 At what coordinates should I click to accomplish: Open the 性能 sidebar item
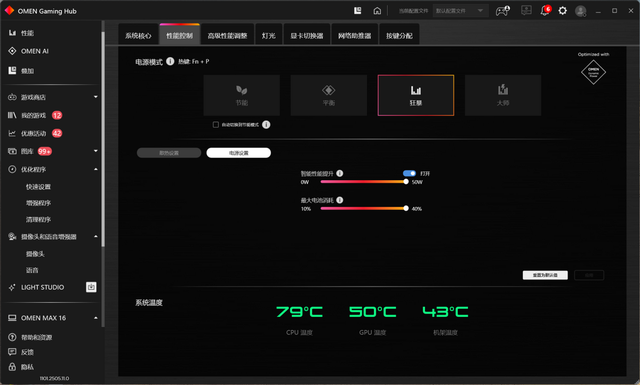[27, 33]
